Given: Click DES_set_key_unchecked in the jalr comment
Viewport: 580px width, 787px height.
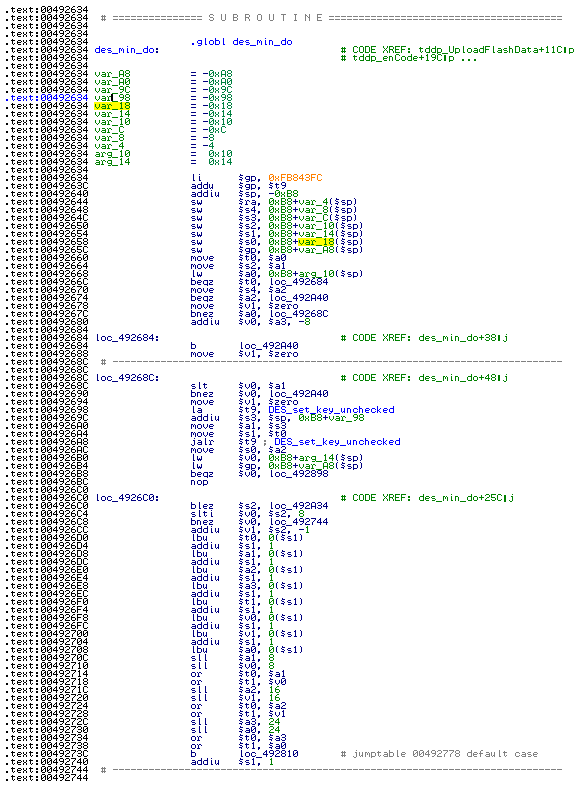Looking at the screenshot, I should click(337, 442).
